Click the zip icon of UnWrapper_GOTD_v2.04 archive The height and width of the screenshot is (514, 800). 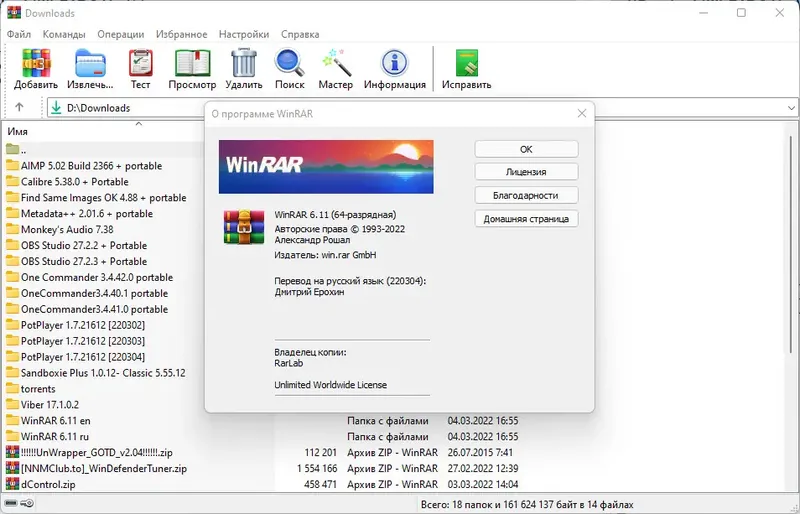(x=12, y=452)
